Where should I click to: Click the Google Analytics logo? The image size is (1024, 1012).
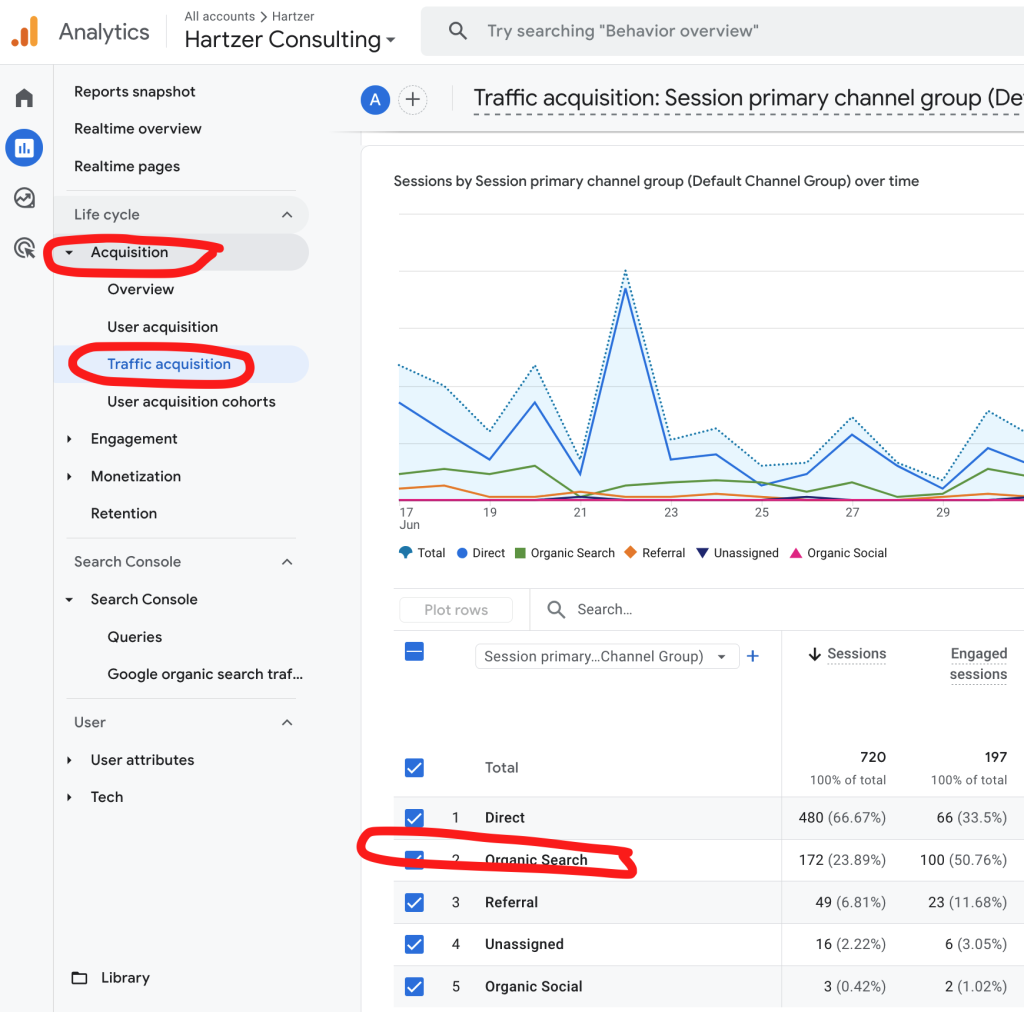pos(25,31)
